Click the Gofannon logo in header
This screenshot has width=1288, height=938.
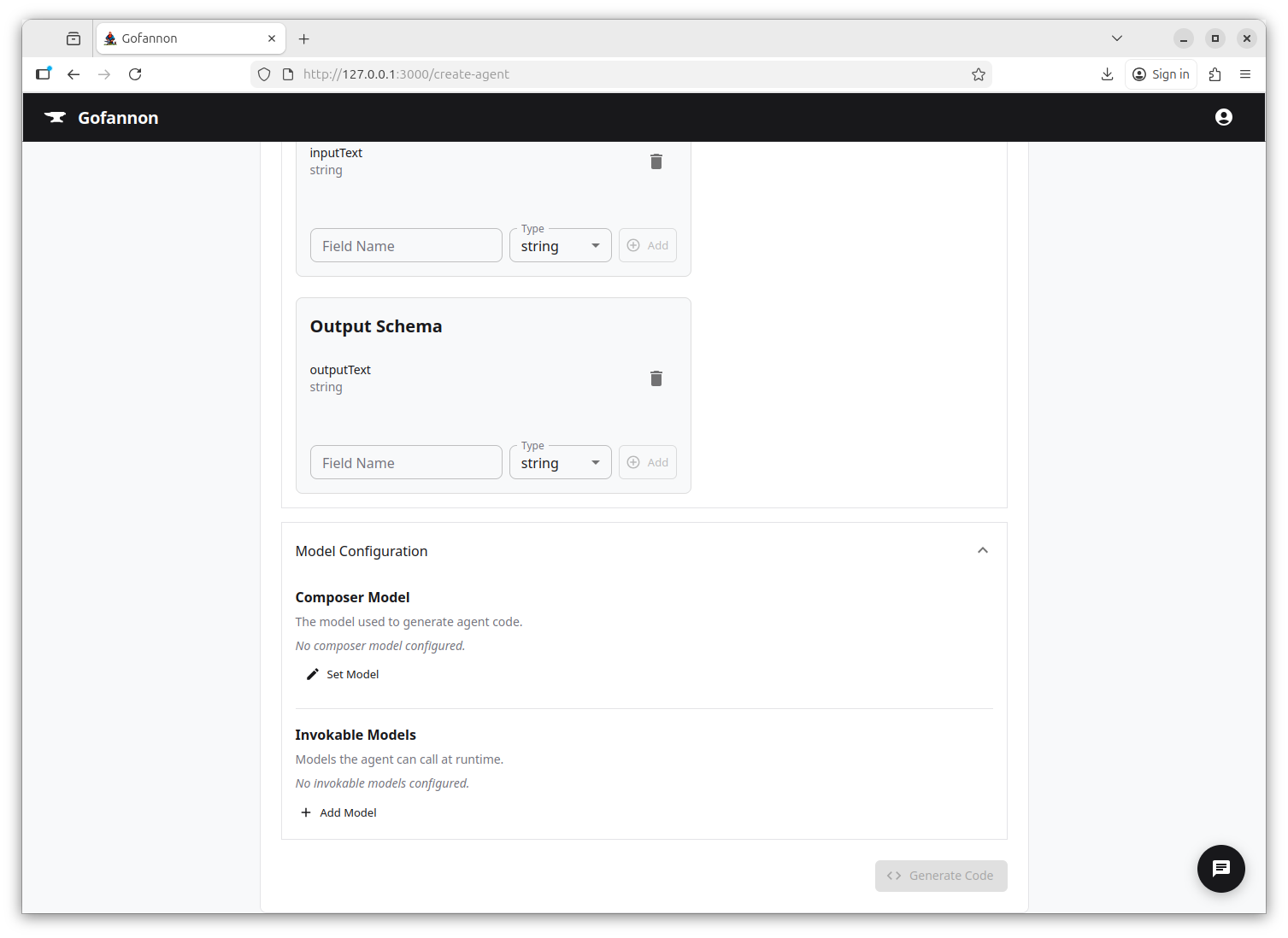pos(102,118)
